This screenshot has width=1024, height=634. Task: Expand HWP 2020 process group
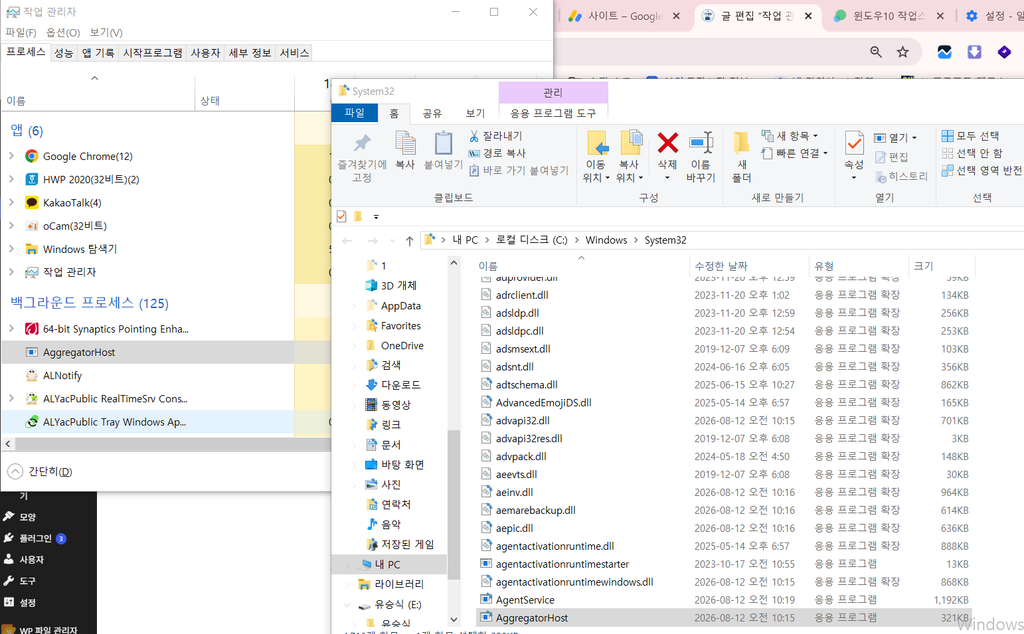tap(11, 179)
